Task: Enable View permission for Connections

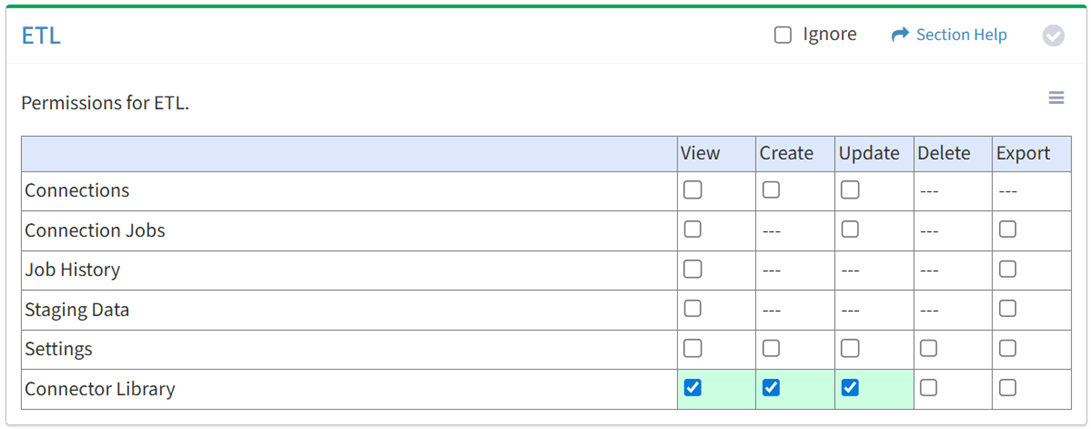Action: (x=692, y=190)
